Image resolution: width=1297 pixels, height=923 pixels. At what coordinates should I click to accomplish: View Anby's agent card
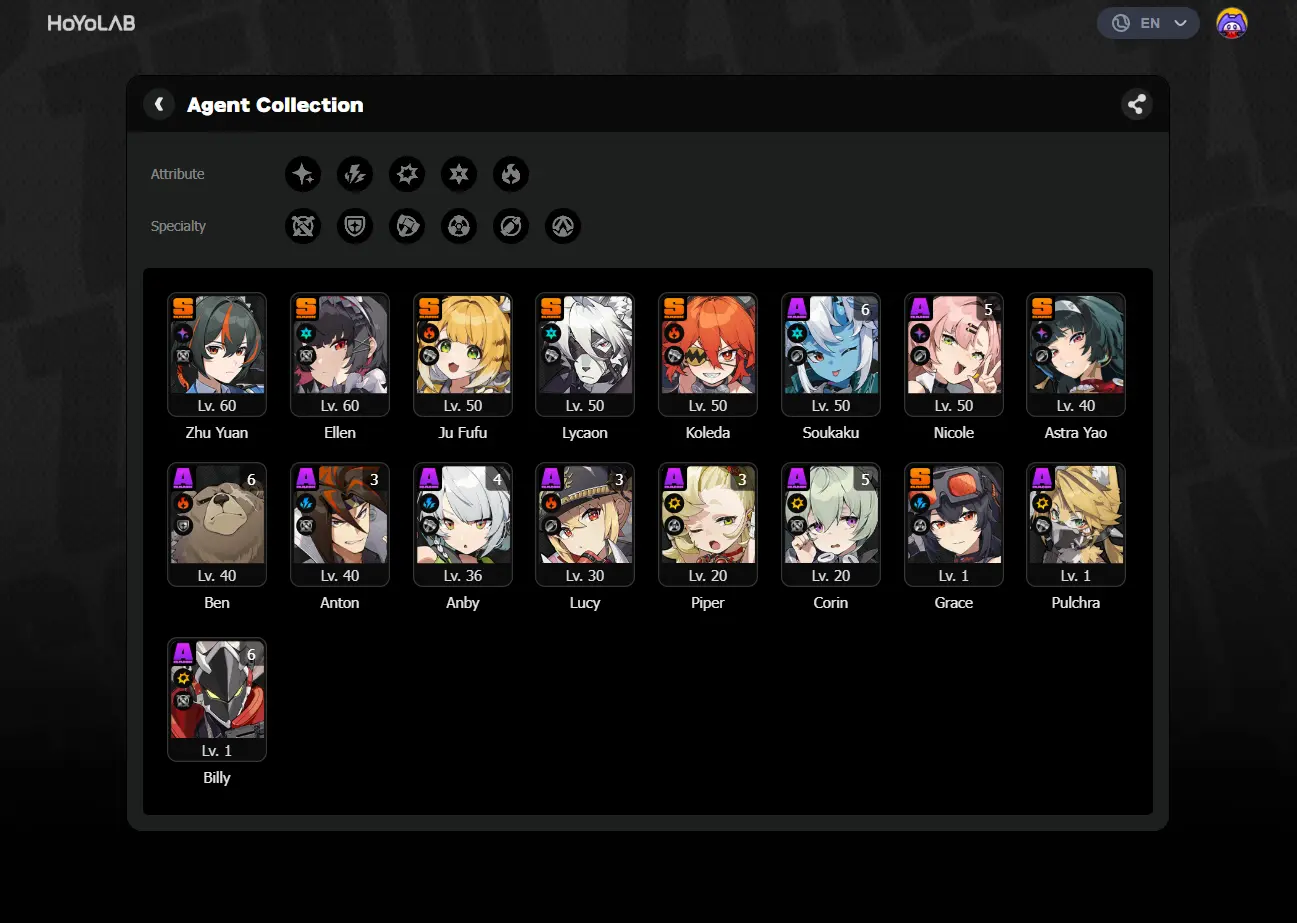click(463, 524)
